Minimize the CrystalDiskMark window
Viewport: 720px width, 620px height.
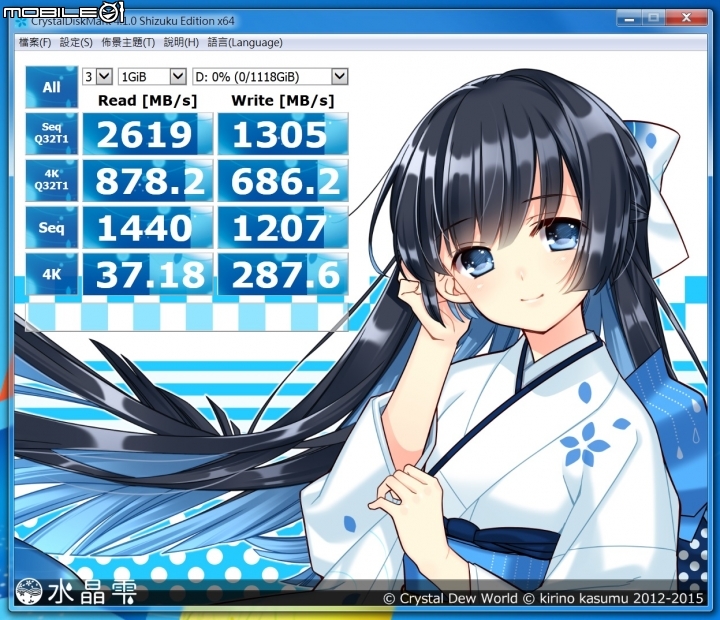(x=630, y=19)
